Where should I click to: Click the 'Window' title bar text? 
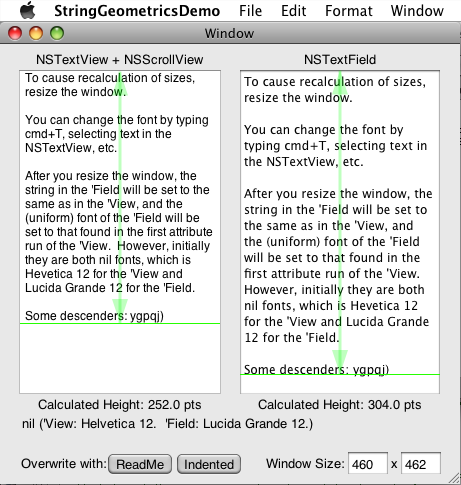pos(229,34)
